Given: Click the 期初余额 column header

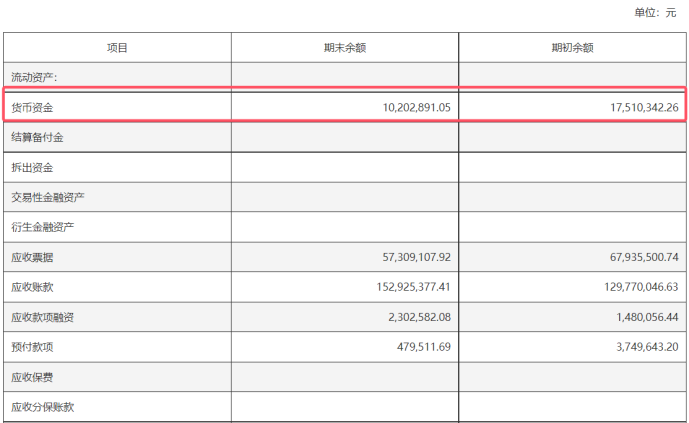Looking at the screenshot, I should [x=573, y=47].
